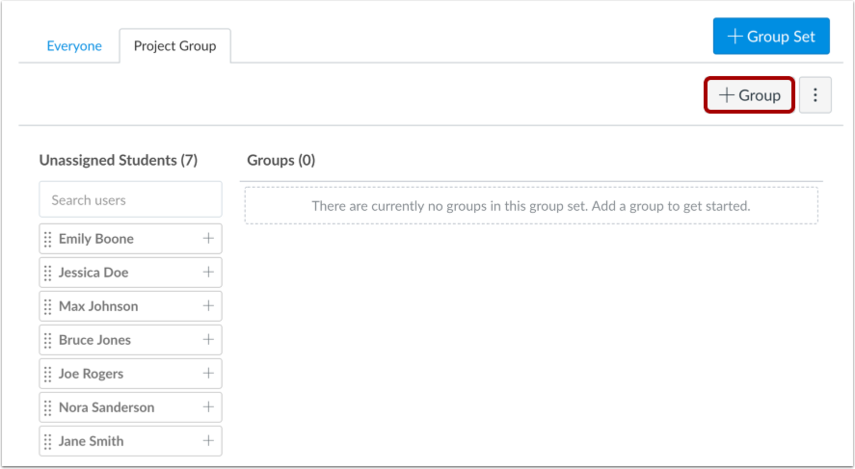The height and width of the screenshot is (469, 855).
Task: Click the plus icon beside Jessica Doe
Action: pos(208,272)
